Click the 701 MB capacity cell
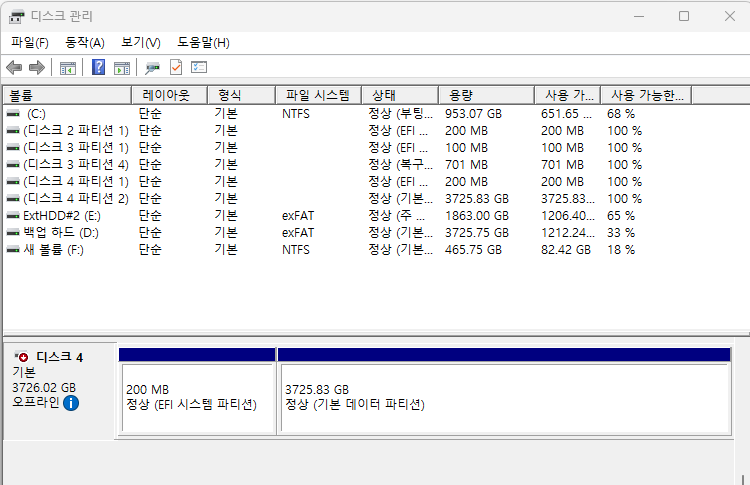This screenshot has height=485, width=750. [466, 165]
